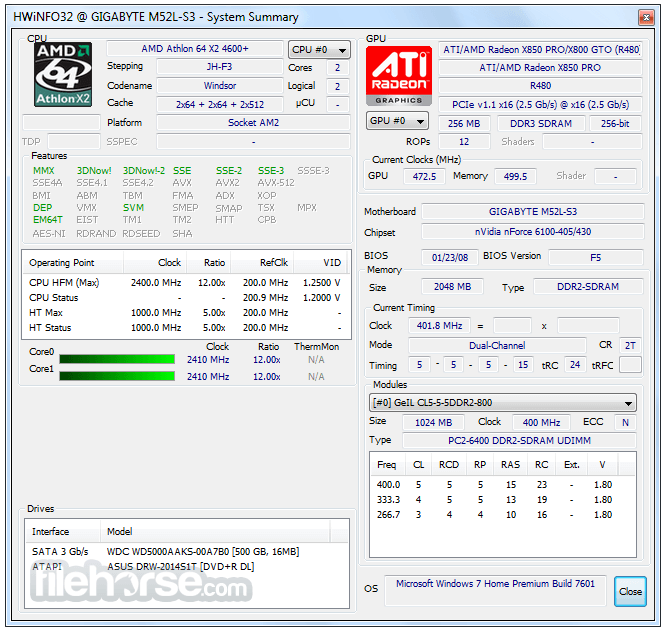Image resolution: width=665 pixels, height=632 pixels.
Task: Select the HT Status row
Action: tap(186, 328)
